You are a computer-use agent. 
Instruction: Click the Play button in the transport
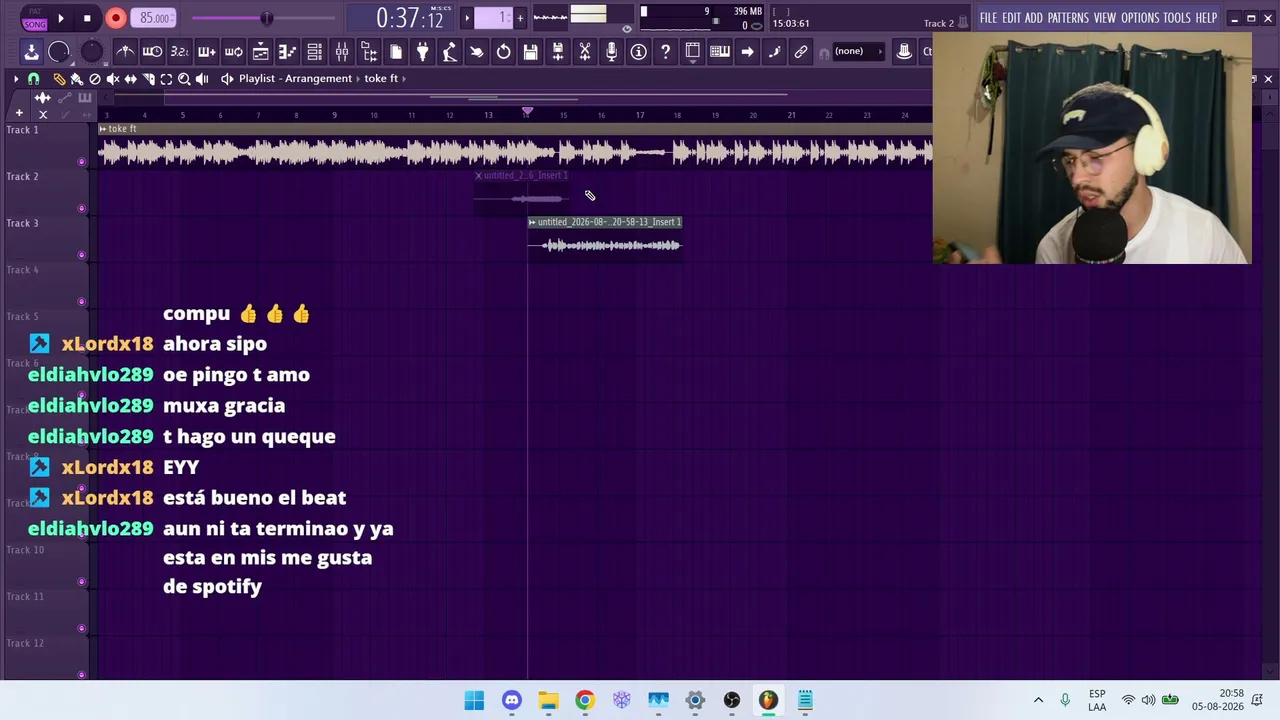61,18
